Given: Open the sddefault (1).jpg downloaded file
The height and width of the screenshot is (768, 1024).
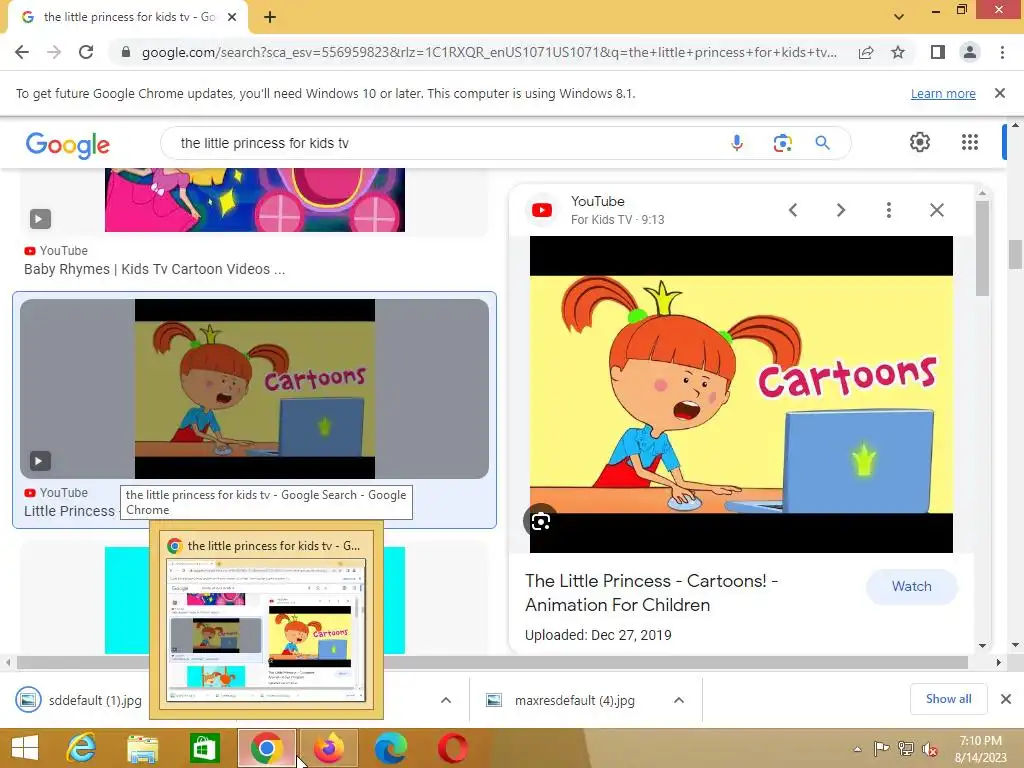Looking at the screenshot, I should tap(79, 700).
